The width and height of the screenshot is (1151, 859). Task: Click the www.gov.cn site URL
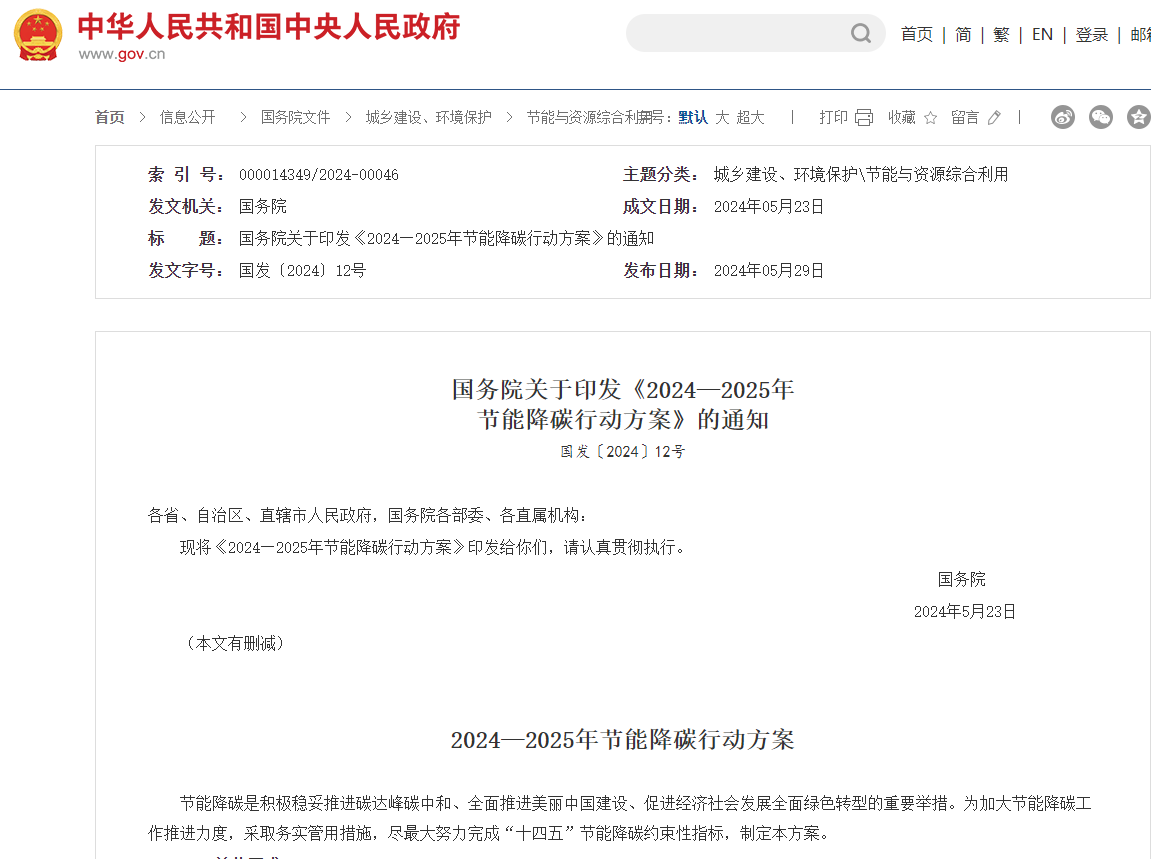point(122,54)
